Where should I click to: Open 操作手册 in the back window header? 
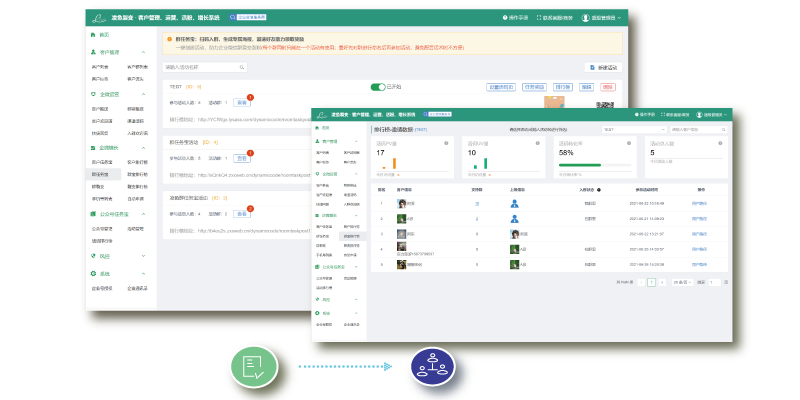click(x=518, y=18)
